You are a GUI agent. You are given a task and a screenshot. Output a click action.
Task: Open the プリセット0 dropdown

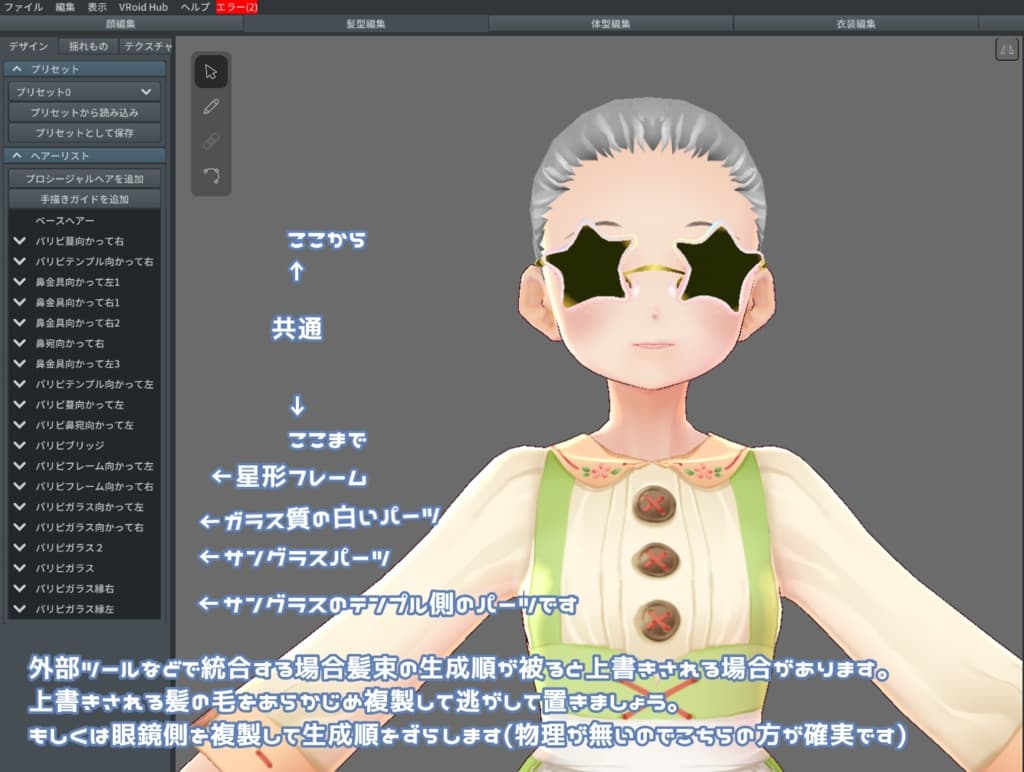tap(83, 90)
